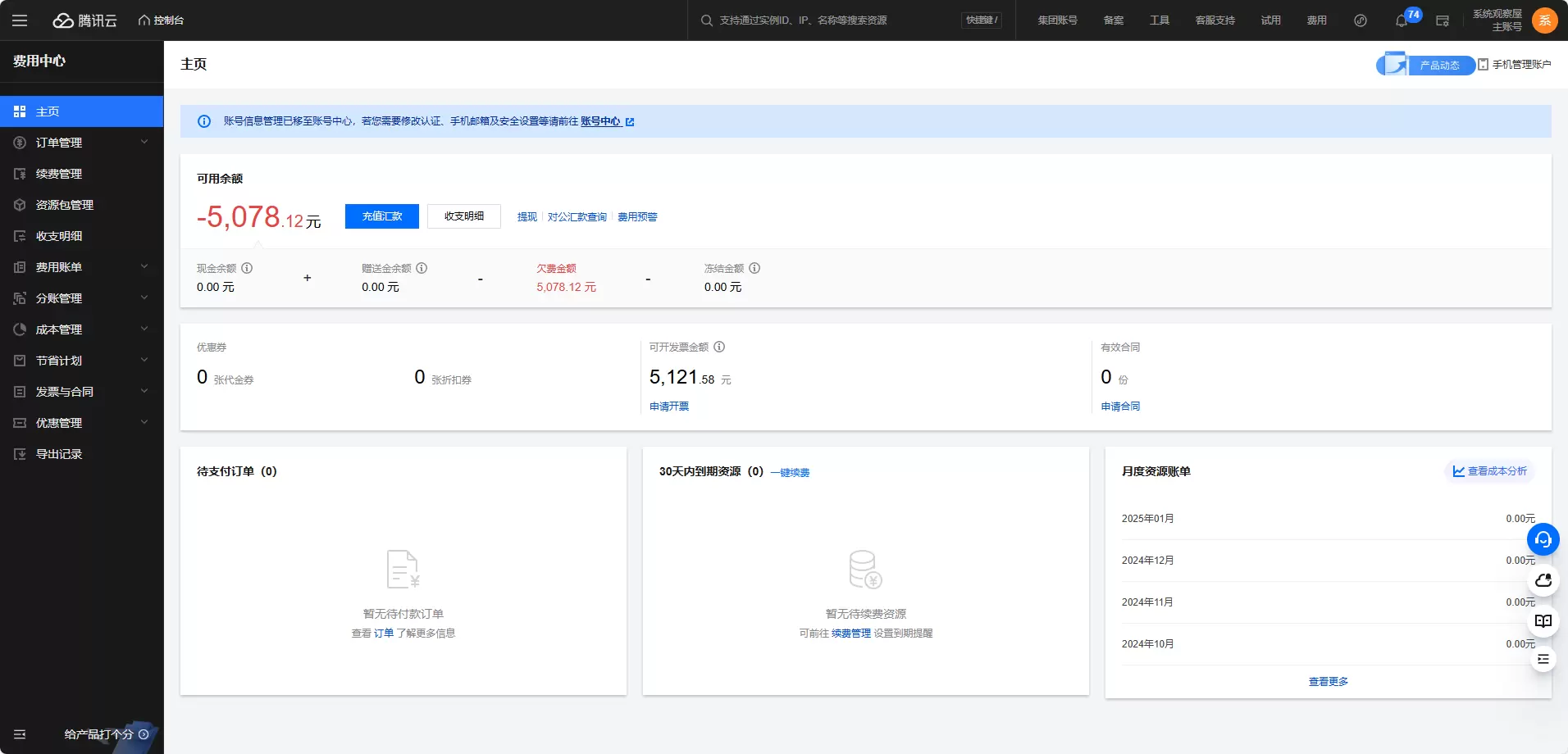1568x754 pixels.
Task: Click the info icon beside 冻结金额
Action: [754, 268]
